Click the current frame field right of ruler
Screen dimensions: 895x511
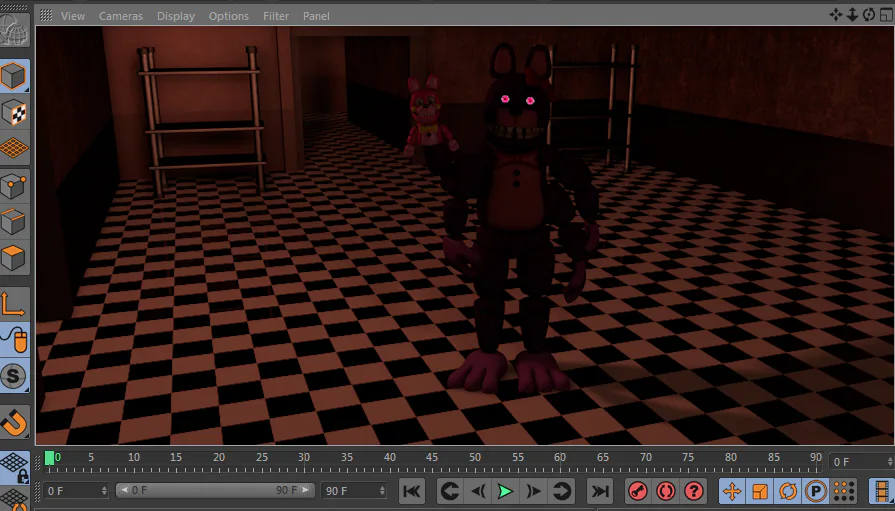pos(860,462)
